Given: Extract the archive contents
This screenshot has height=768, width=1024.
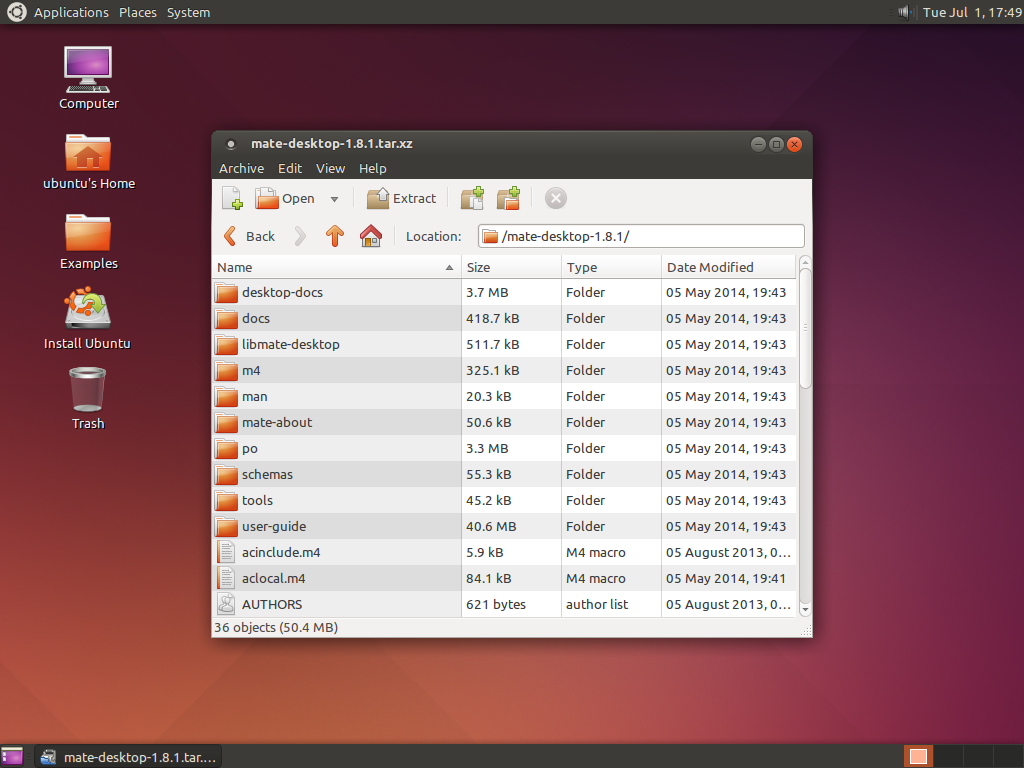Looking at the screenshot, I should 401,198.
